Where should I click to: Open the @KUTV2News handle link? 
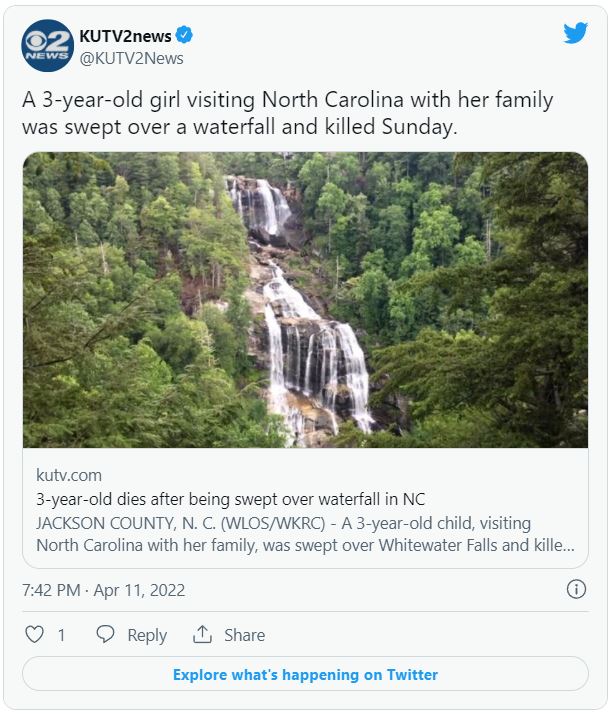pyautogui.click(x=131, y=58)
